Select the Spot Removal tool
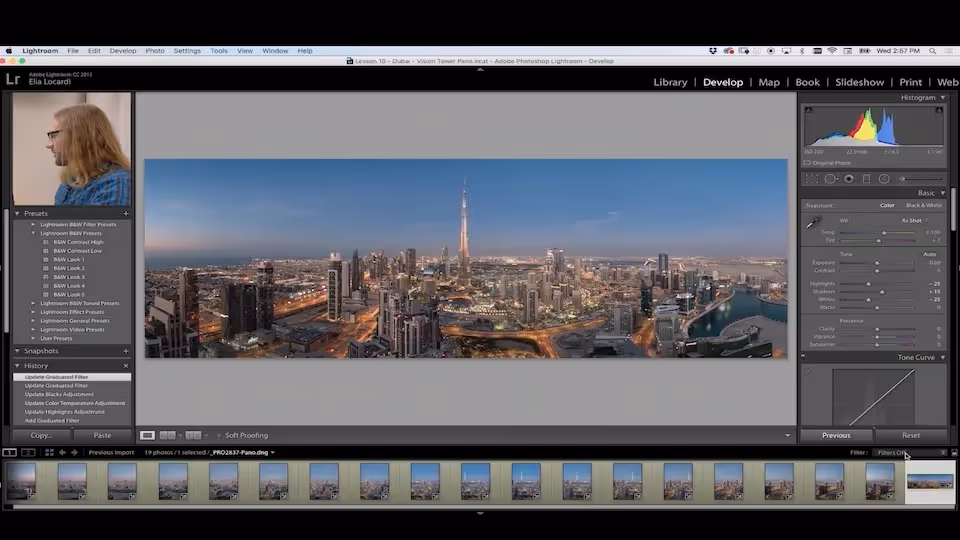Viewport: 960px width, 540px height. (830, 179)
